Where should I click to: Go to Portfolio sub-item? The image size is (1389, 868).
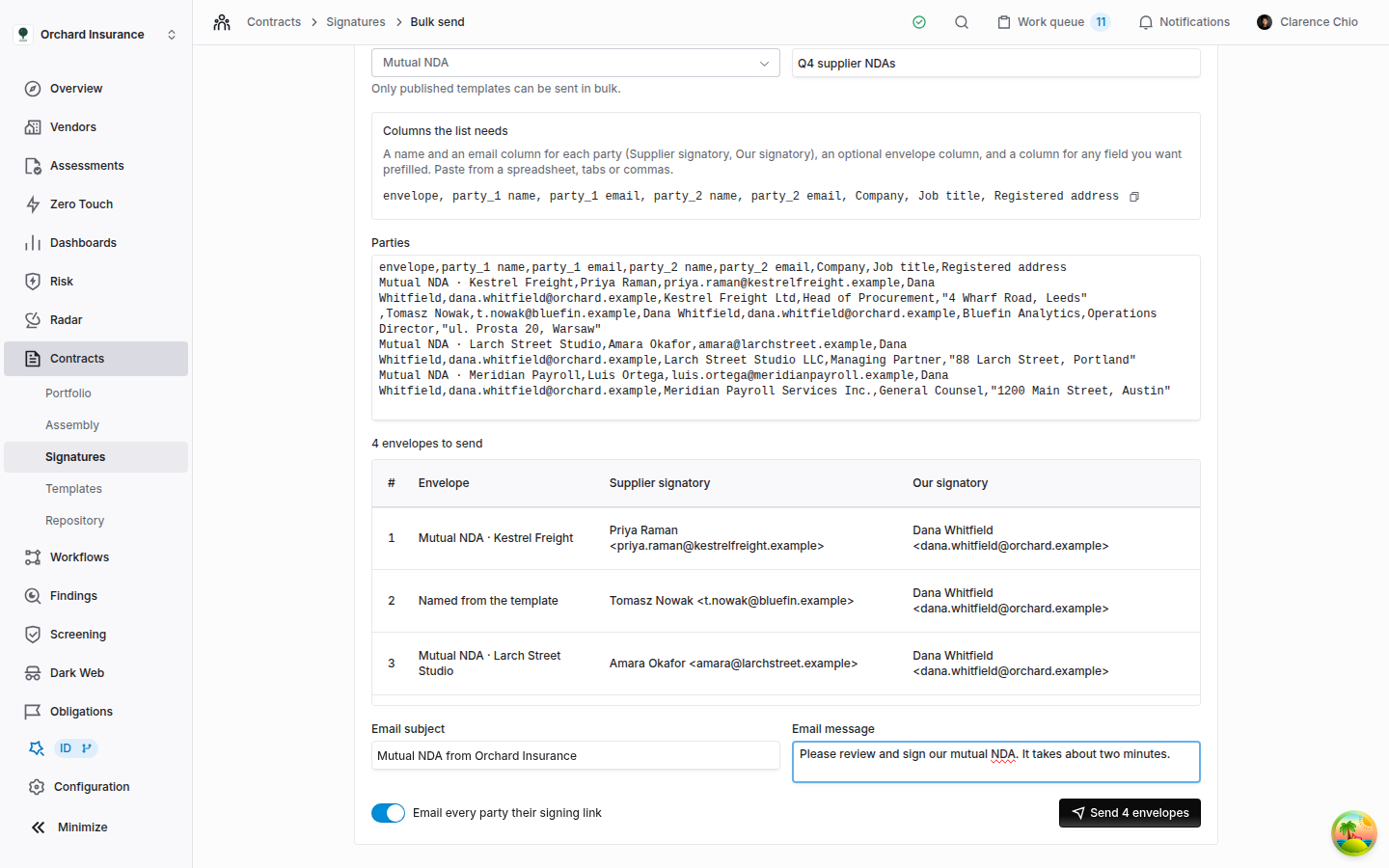click(x=68, y=393)
